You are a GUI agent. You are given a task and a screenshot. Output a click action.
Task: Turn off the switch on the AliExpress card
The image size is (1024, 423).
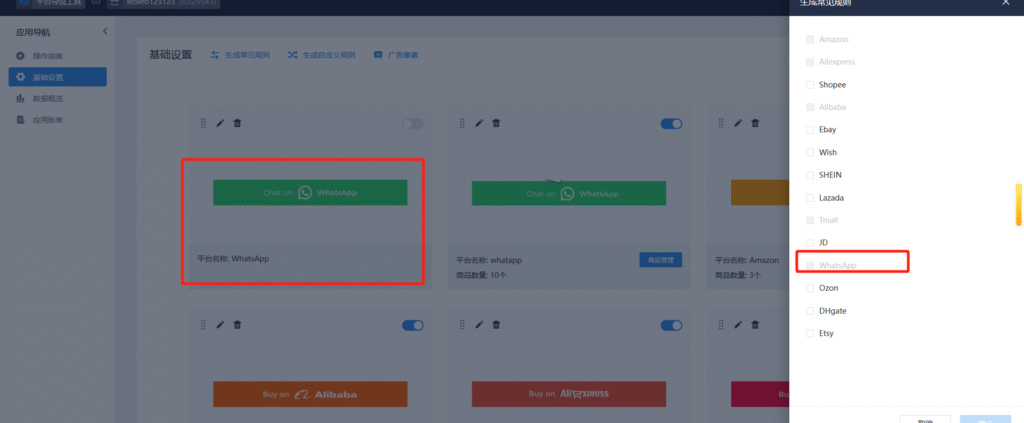click(671, 325)
